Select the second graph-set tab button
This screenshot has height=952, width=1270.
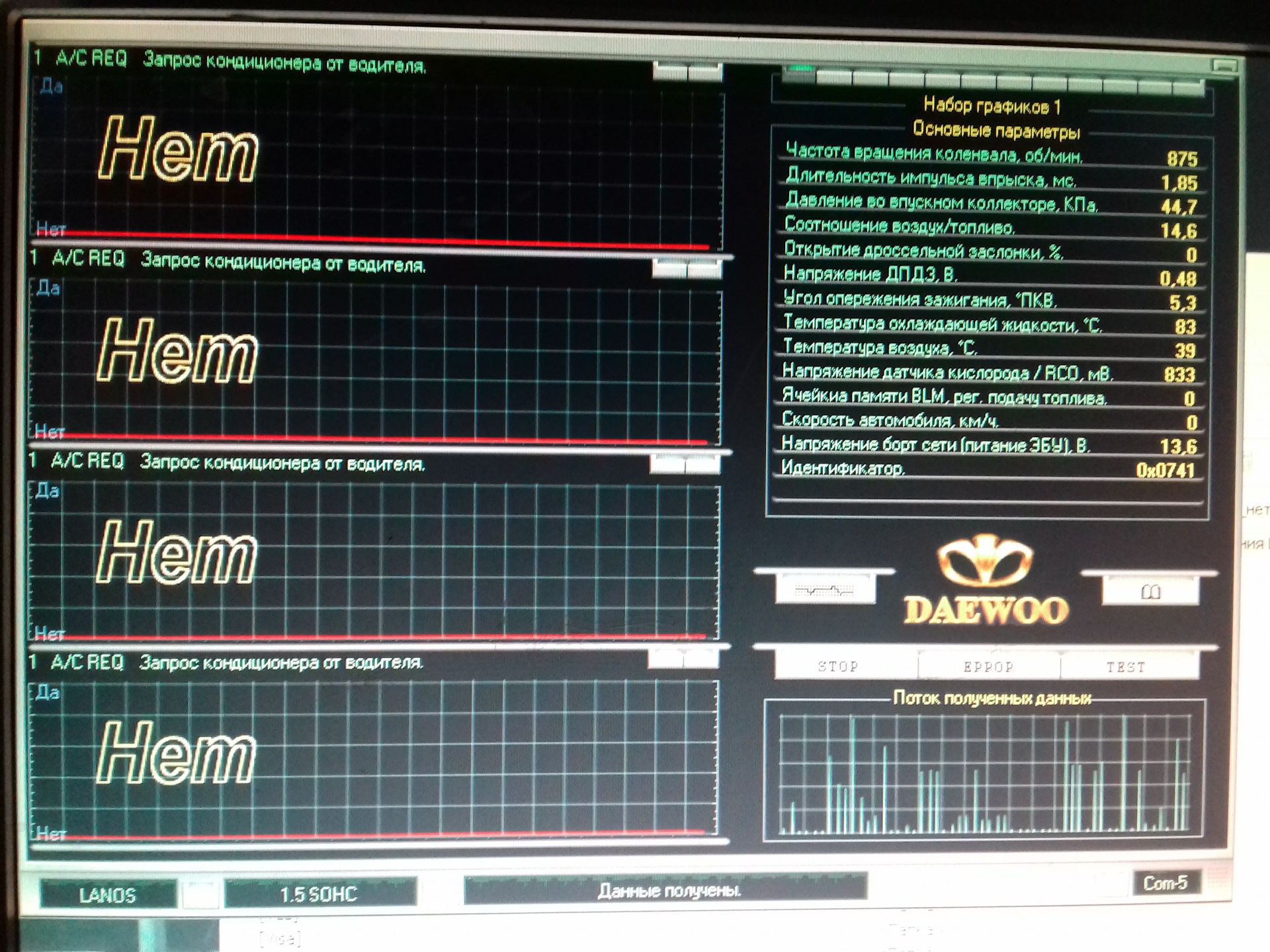(x=835, y=76)
